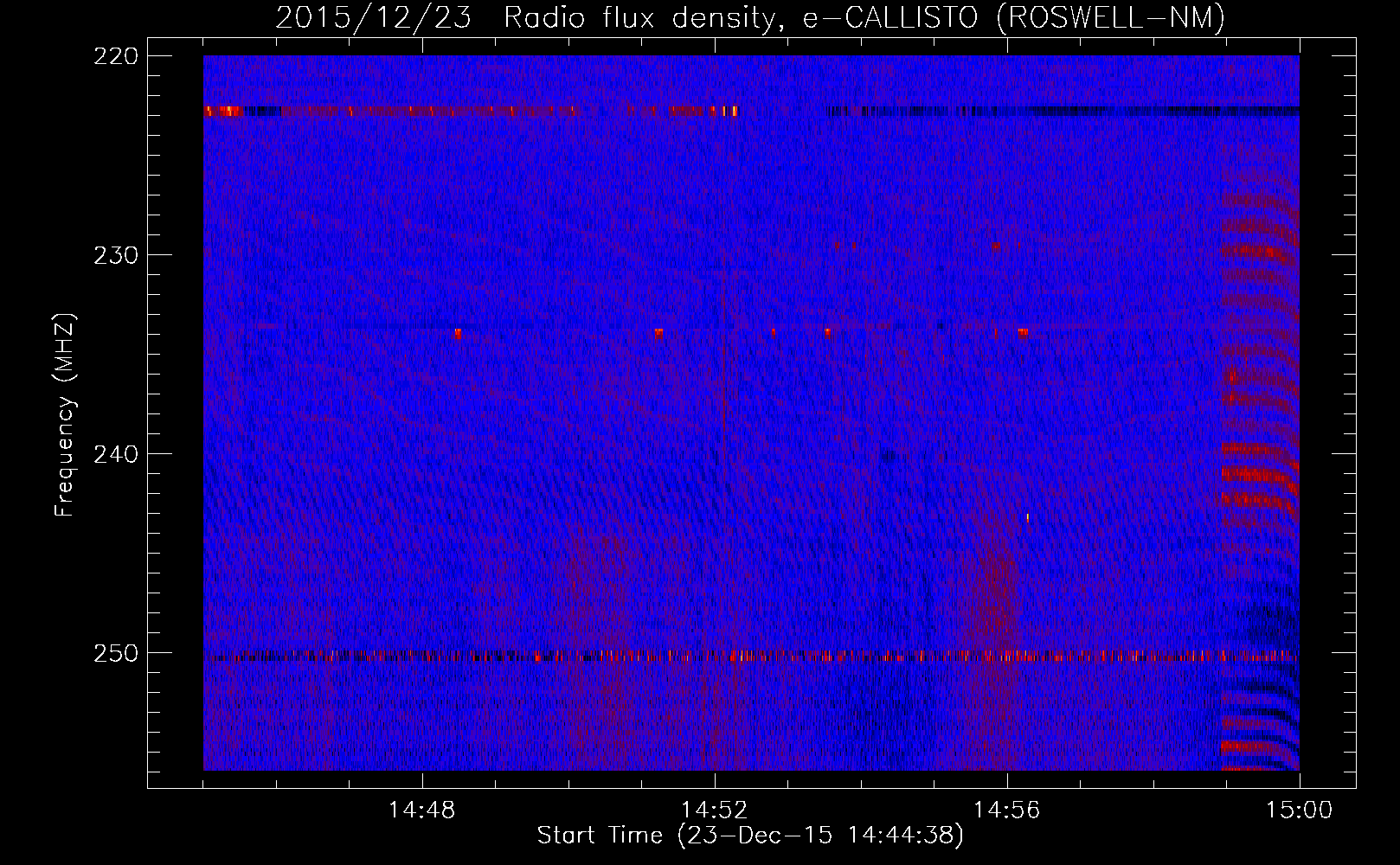Click the 14:52 time tick label
The height and width of the screenshot is (865, 1400).
coord(715,811)
